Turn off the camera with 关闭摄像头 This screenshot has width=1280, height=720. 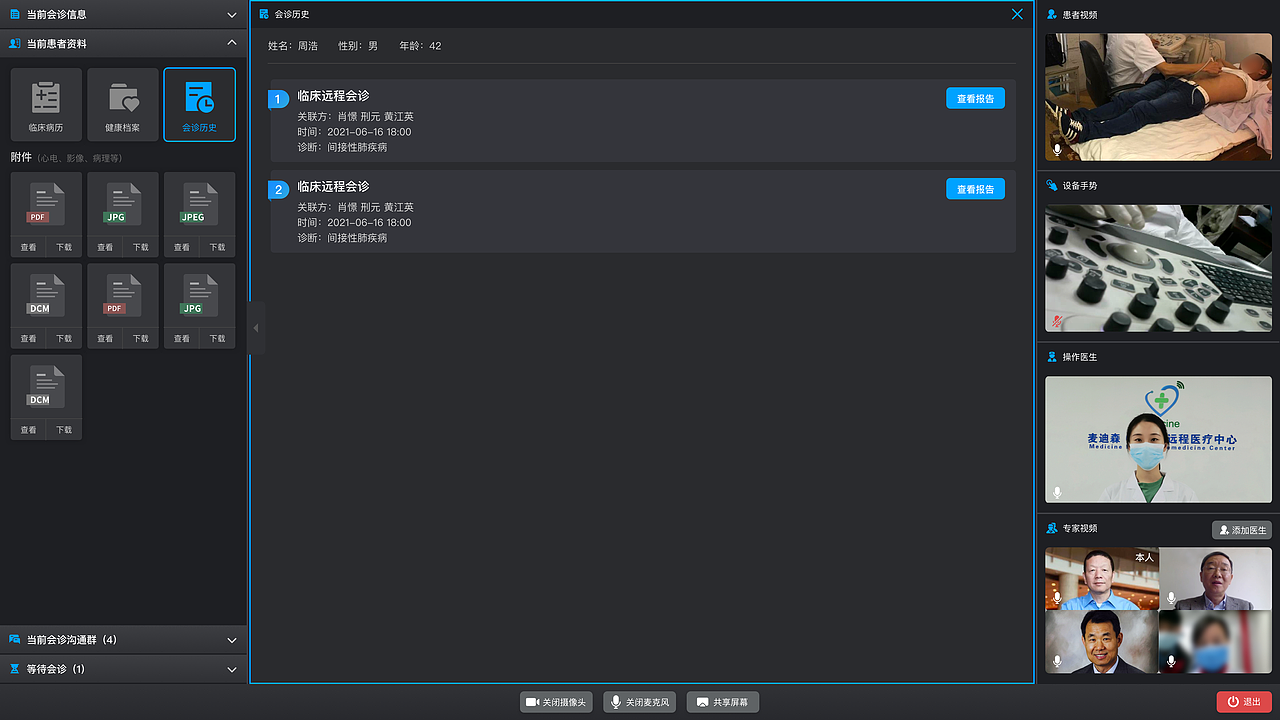(x=558, y=702)
